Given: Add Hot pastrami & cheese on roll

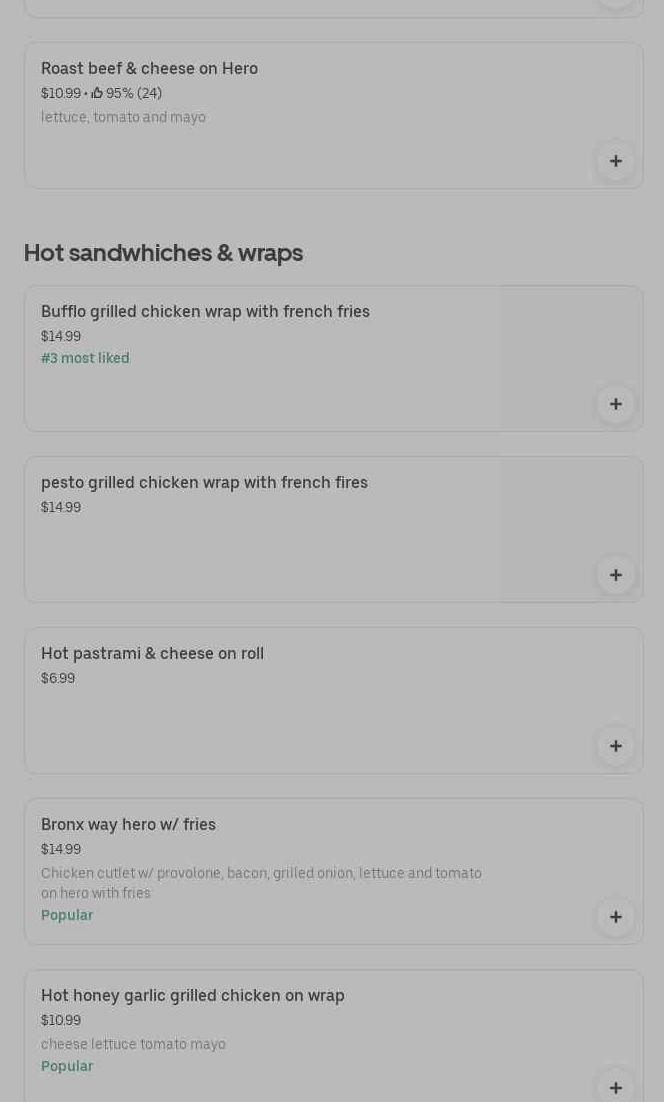Looking at the screenshot, I should pyautogui.click(x=615, y=746).
